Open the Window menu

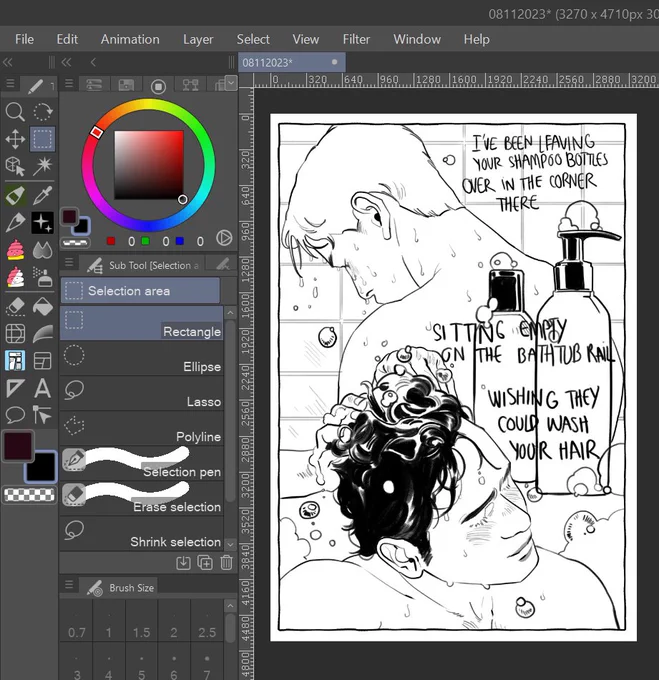click(x=417, y=39)
